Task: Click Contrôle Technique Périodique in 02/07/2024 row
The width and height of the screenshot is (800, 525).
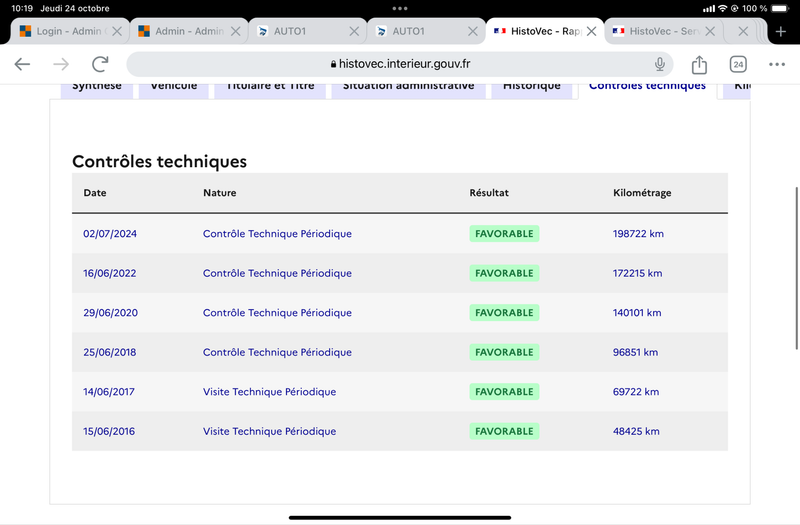Action: [x=277, y=234]
